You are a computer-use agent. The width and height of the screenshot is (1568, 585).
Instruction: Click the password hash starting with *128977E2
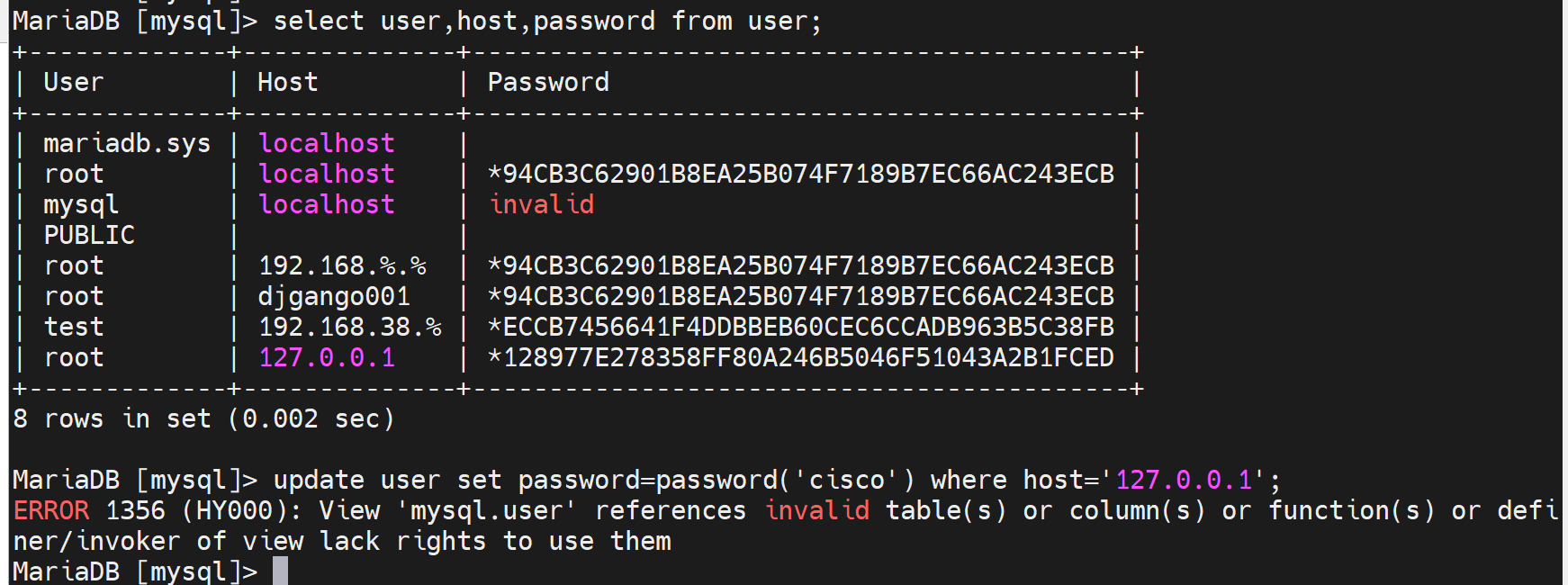tap(801, 358)
